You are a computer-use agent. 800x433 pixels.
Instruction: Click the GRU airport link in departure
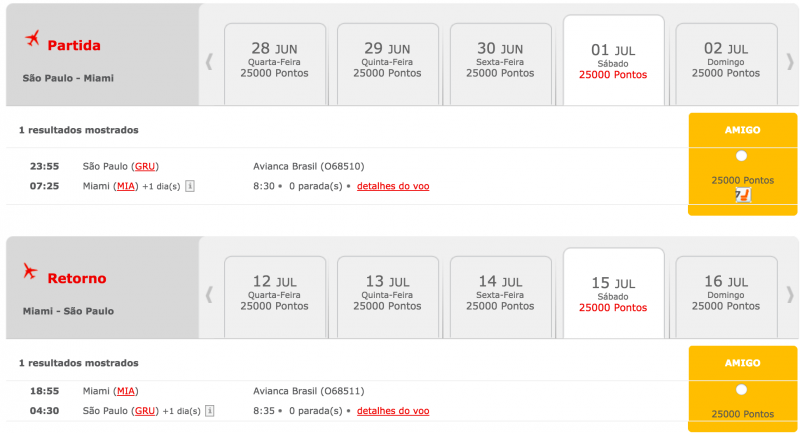[x=146, y=166]
